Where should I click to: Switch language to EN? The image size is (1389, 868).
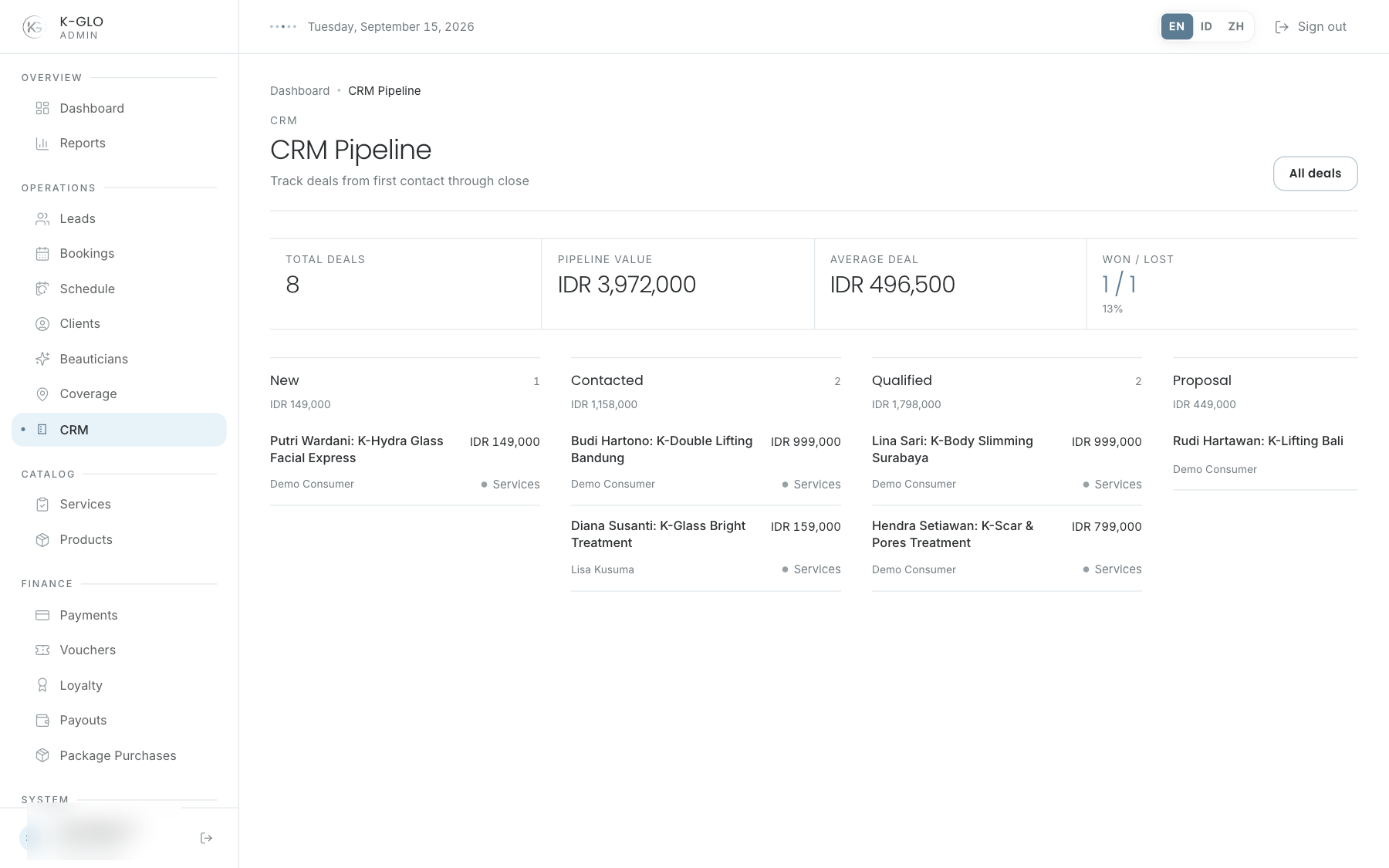[x=1177, y=26]
